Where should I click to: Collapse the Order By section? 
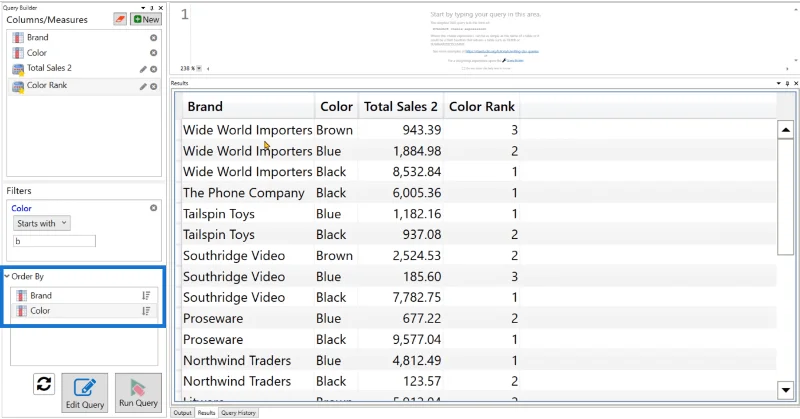(7, 276)
